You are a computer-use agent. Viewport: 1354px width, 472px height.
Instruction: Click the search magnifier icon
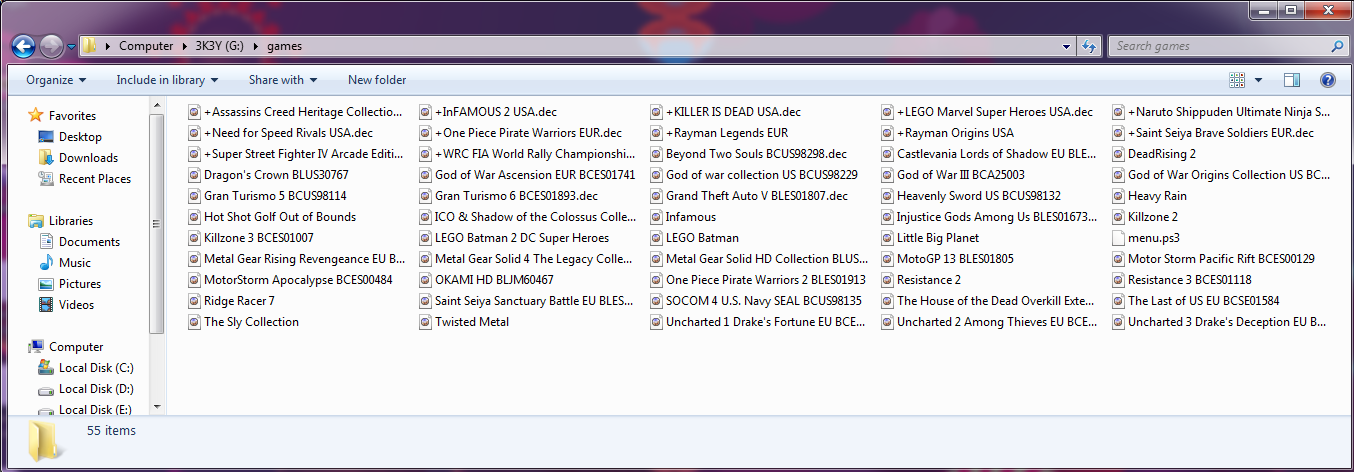1337,46
